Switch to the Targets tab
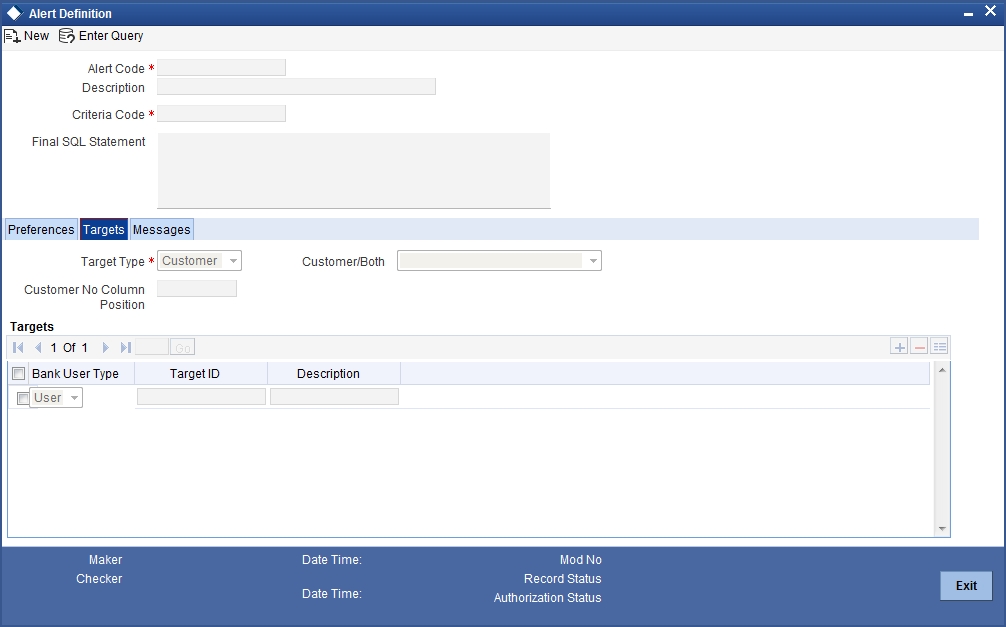The width and height of the screenshot is (1006, 627). point(103,230)
